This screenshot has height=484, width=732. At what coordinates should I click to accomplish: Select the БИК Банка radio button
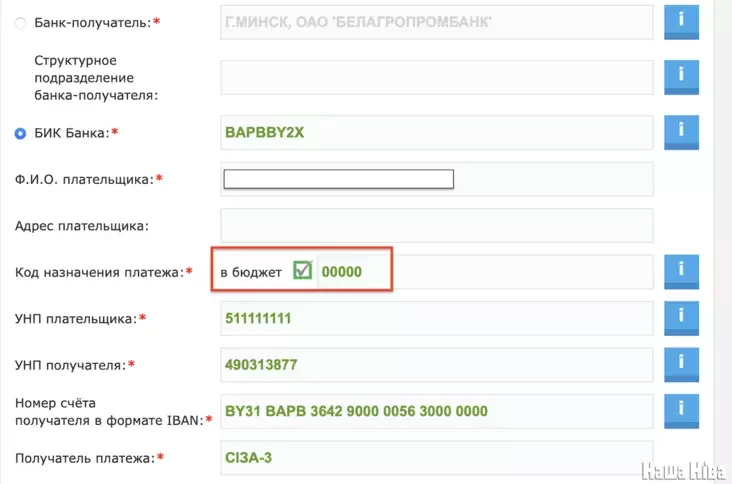20,133
